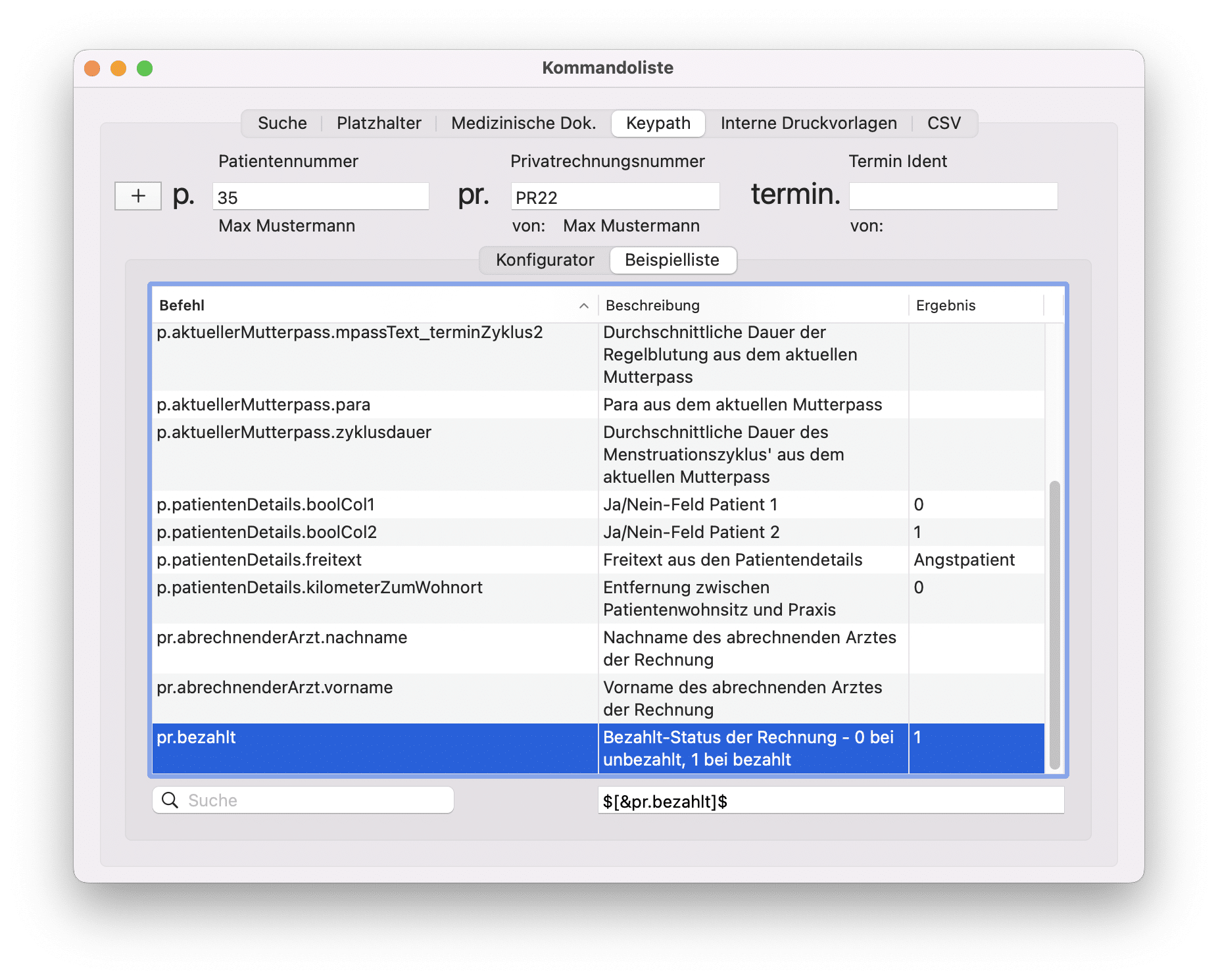Click result 1 of boolCol2 row
Viewport: 1218px width, 980px height.
tap(917, 532)
